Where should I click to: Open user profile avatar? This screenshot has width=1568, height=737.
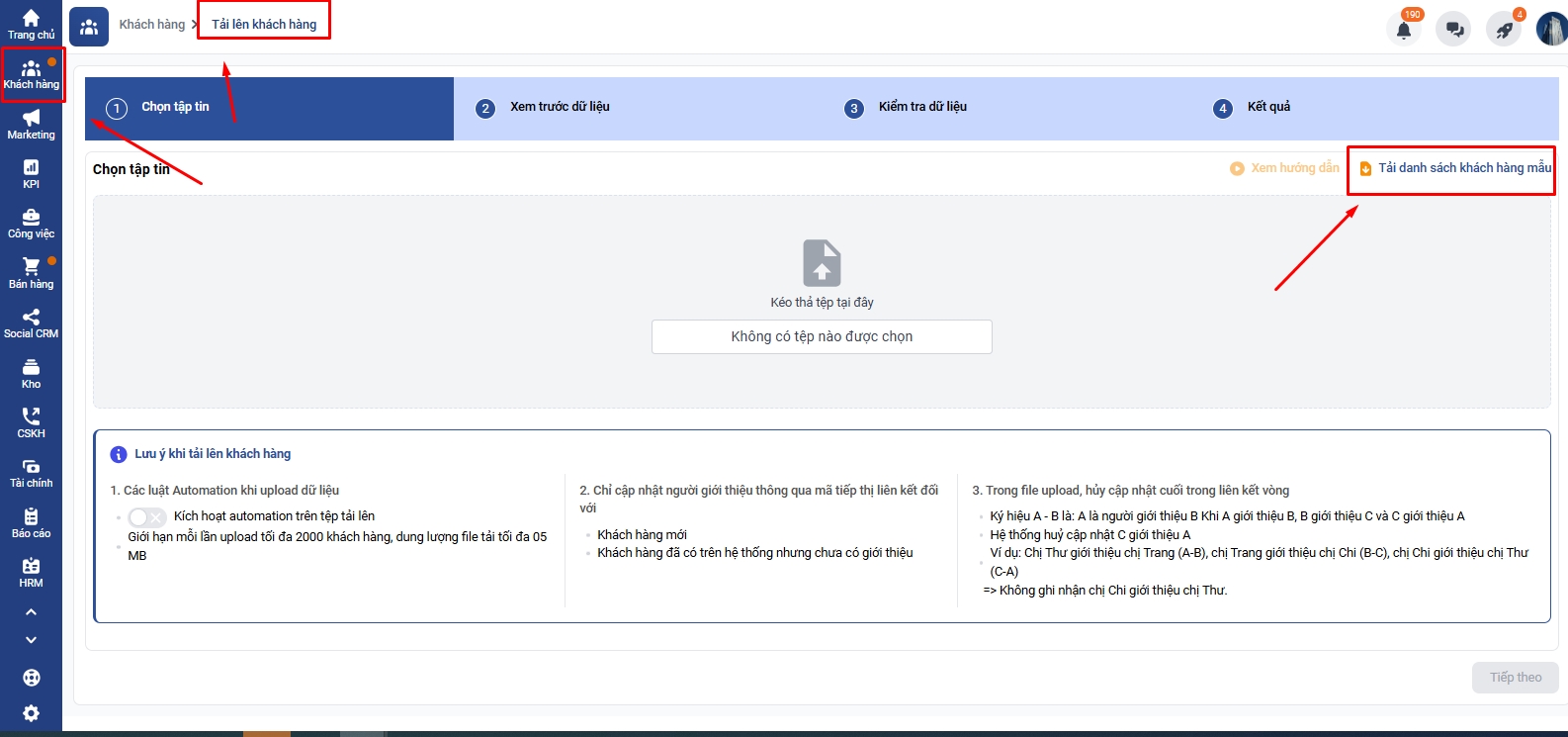(x=1552, y=30)
